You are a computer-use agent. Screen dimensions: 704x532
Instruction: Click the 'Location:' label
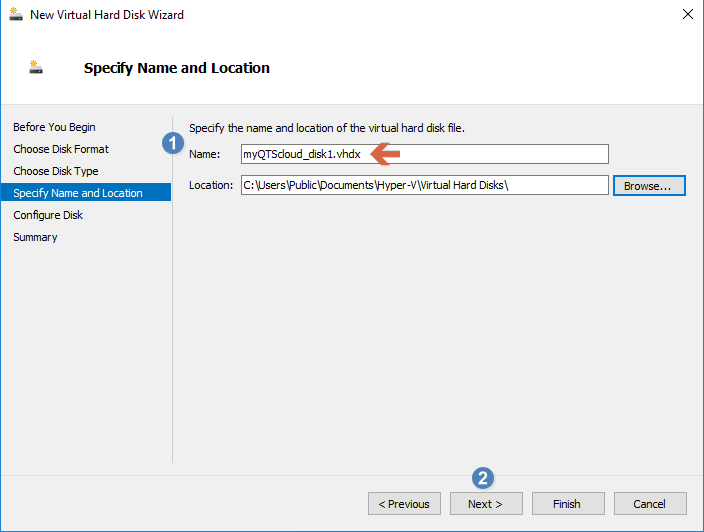coord(211,185)
